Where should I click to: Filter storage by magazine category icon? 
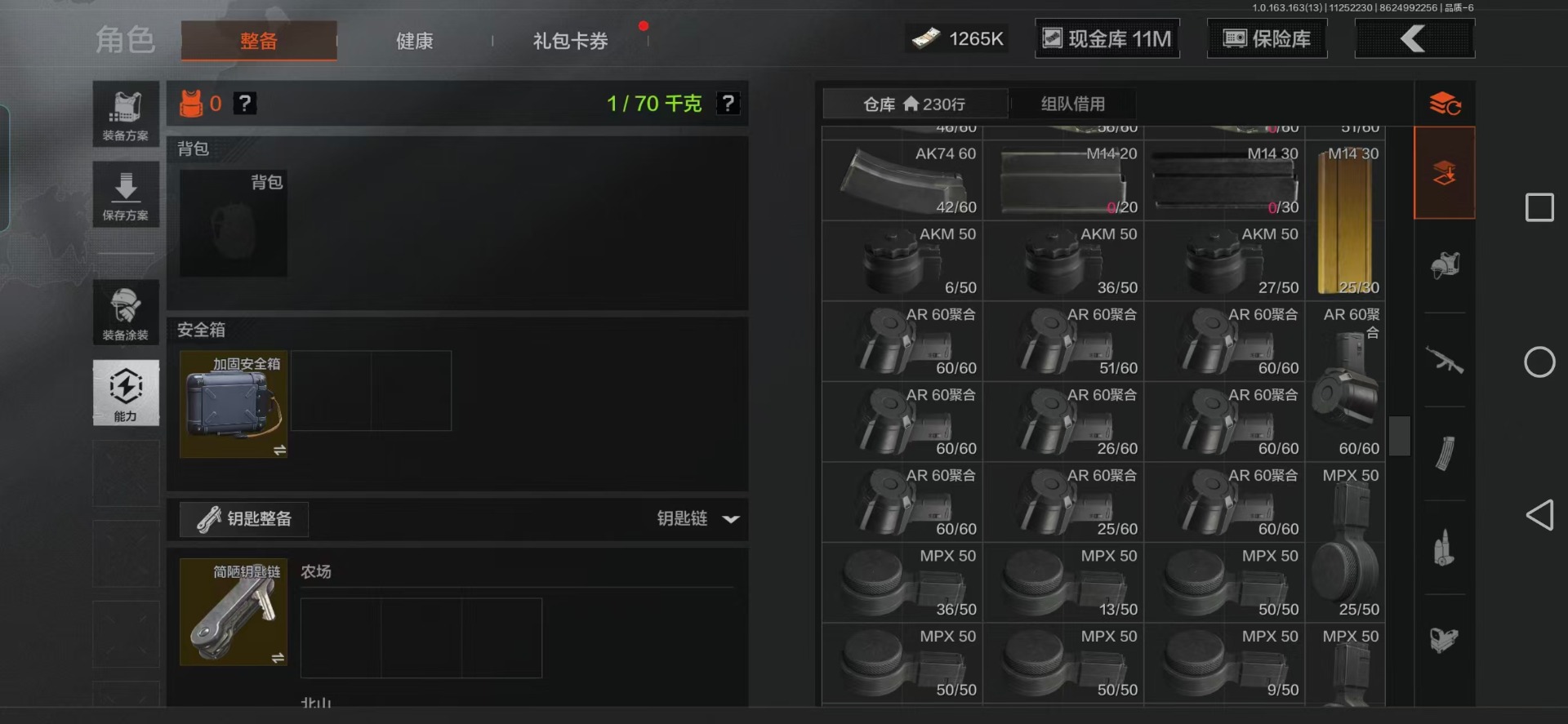[1444, 454]
